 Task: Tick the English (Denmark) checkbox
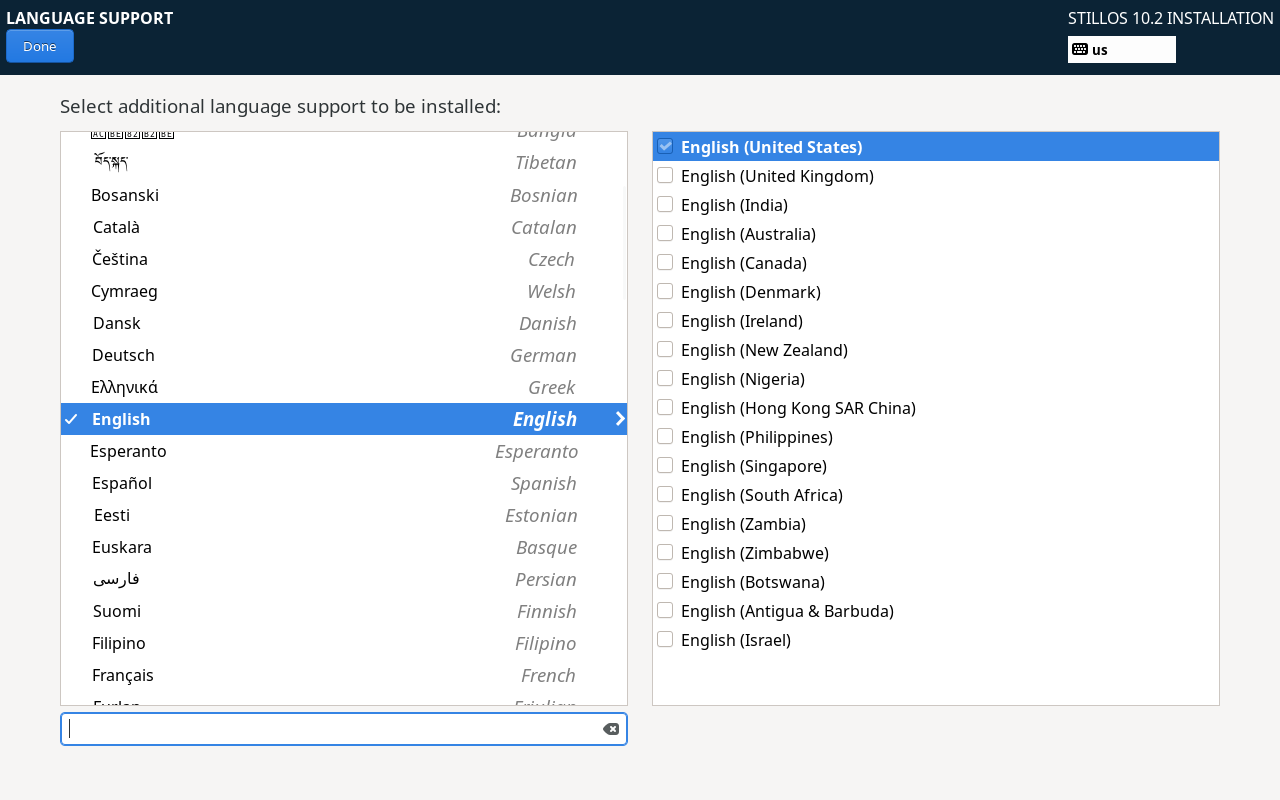tap(665, 291)
